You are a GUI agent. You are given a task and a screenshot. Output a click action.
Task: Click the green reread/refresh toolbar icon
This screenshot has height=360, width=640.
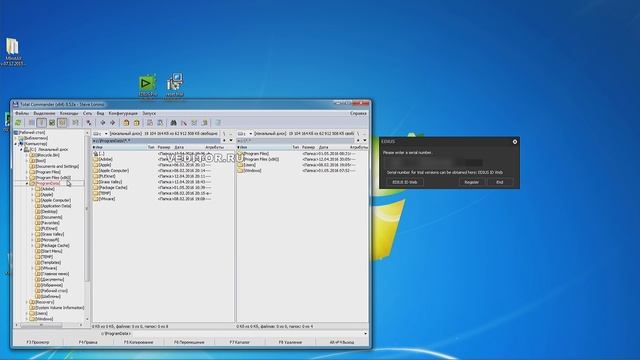point(18,122)
